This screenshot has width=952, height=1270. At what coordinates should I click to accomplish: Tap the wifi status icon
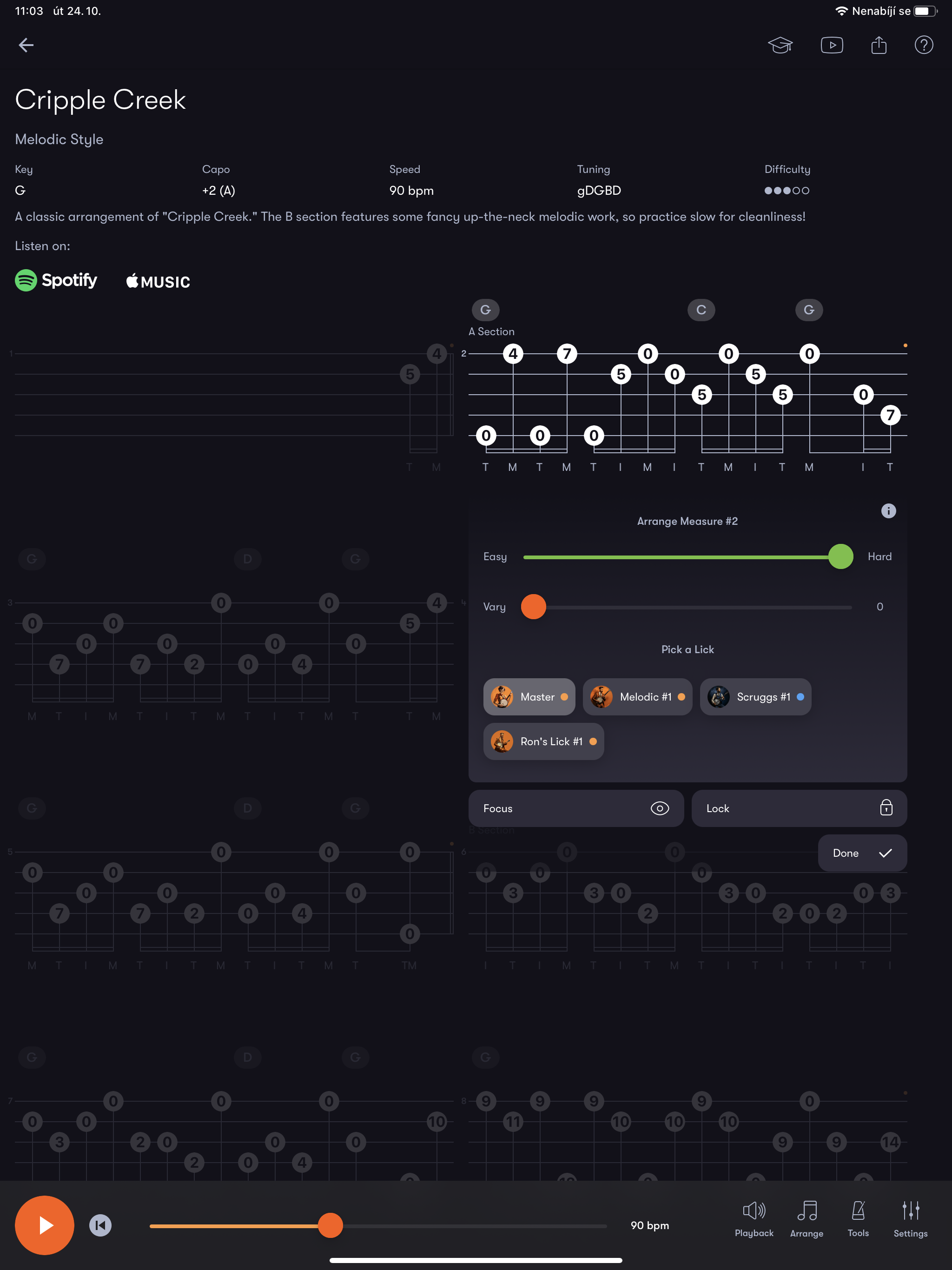[x=841, y=11]
